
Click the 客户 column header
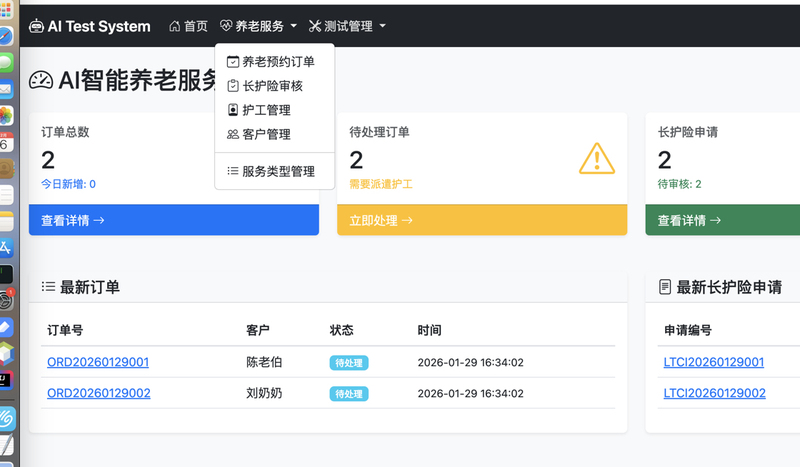coord(258,330)
